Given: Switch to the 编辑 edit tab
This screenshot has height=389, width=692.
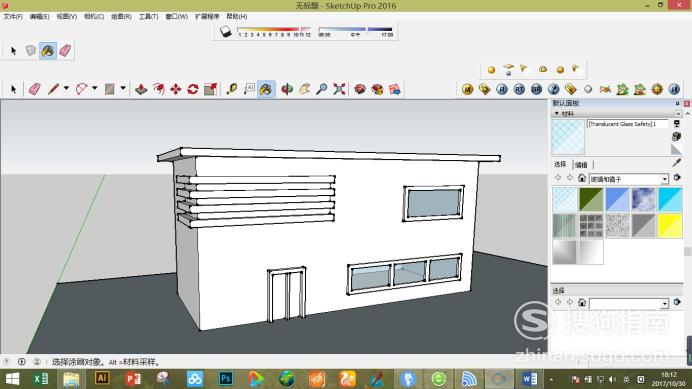Looking at the screenshot, I should [581, 165].
